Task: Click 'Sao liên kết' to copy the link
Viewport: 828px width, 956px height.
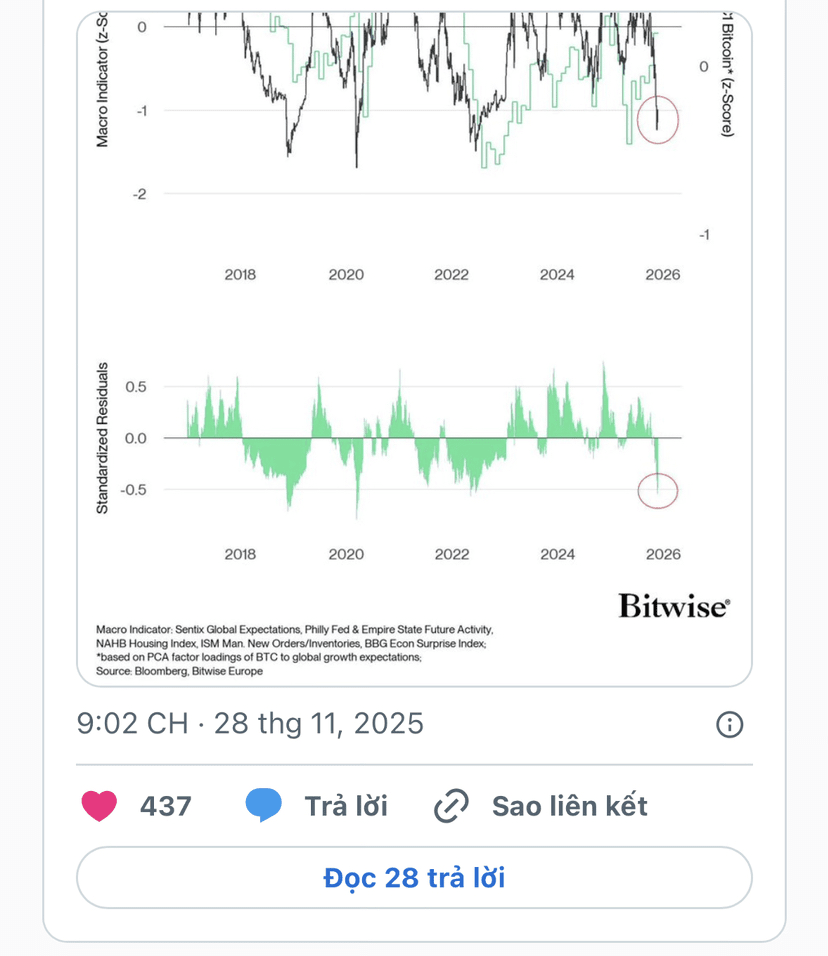Action: tap(569, 806)
